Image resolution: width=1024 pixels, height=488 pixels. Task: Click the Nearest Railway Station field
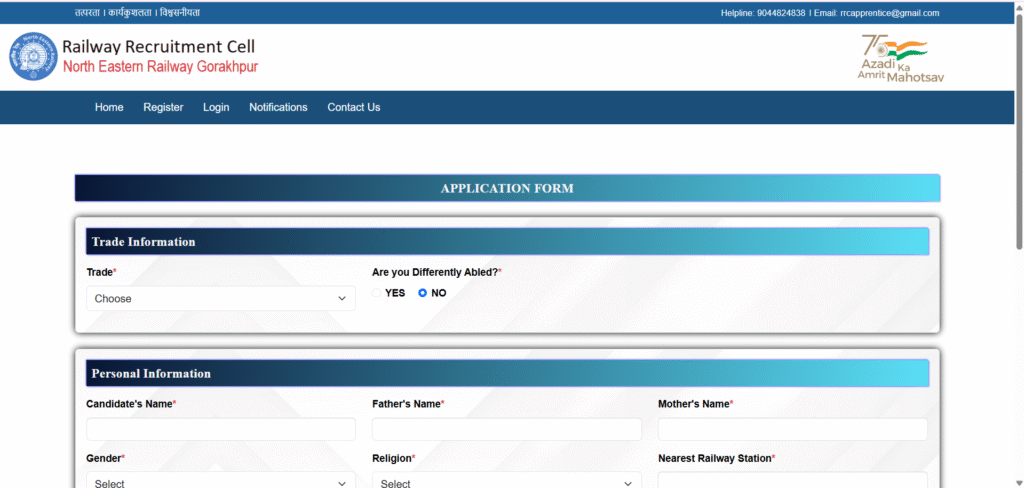click(x=792, y=481)
